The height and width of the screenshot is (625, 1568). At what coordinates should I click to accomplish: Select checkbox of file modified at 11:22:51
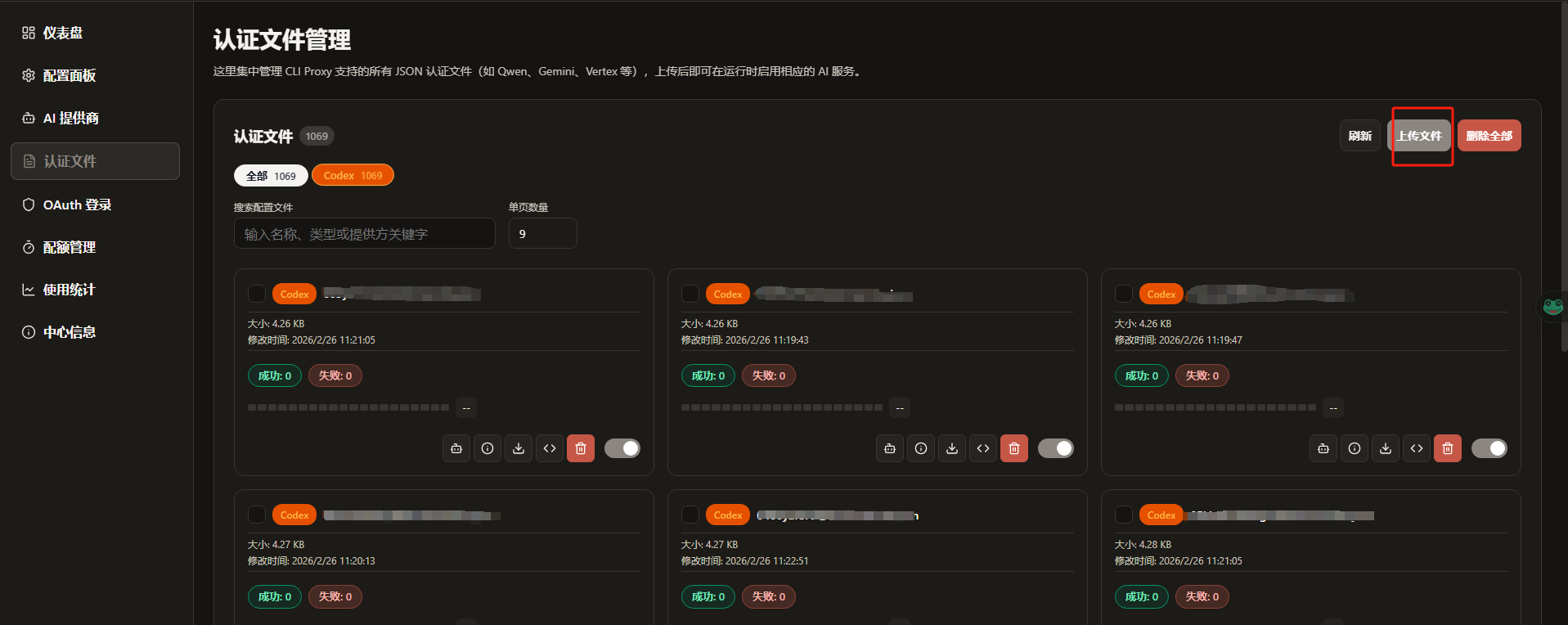(x=690, y=515)
